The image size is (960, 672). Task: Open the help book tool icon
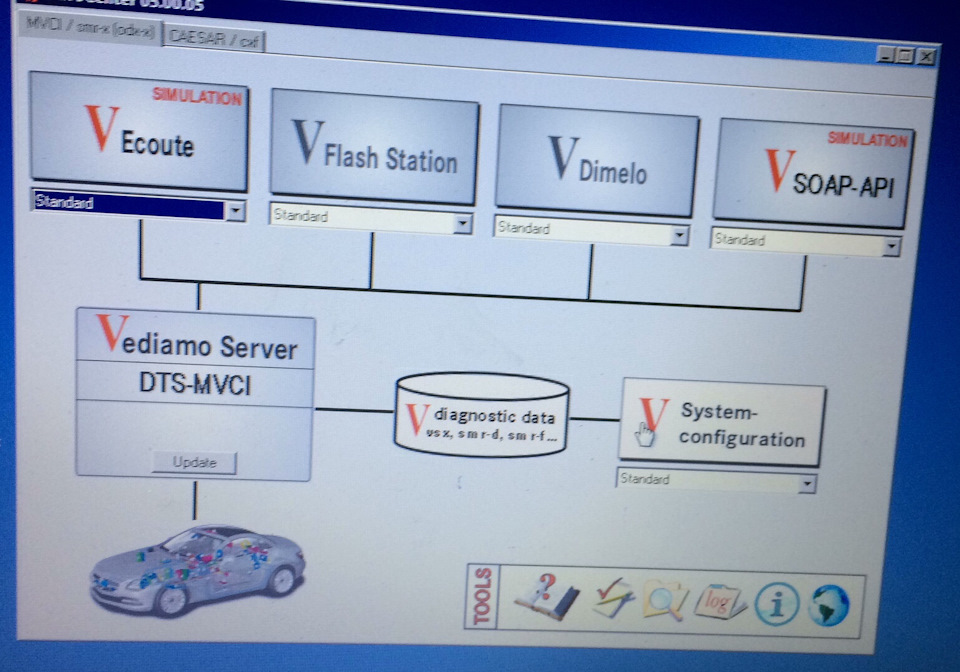(547, 597)
